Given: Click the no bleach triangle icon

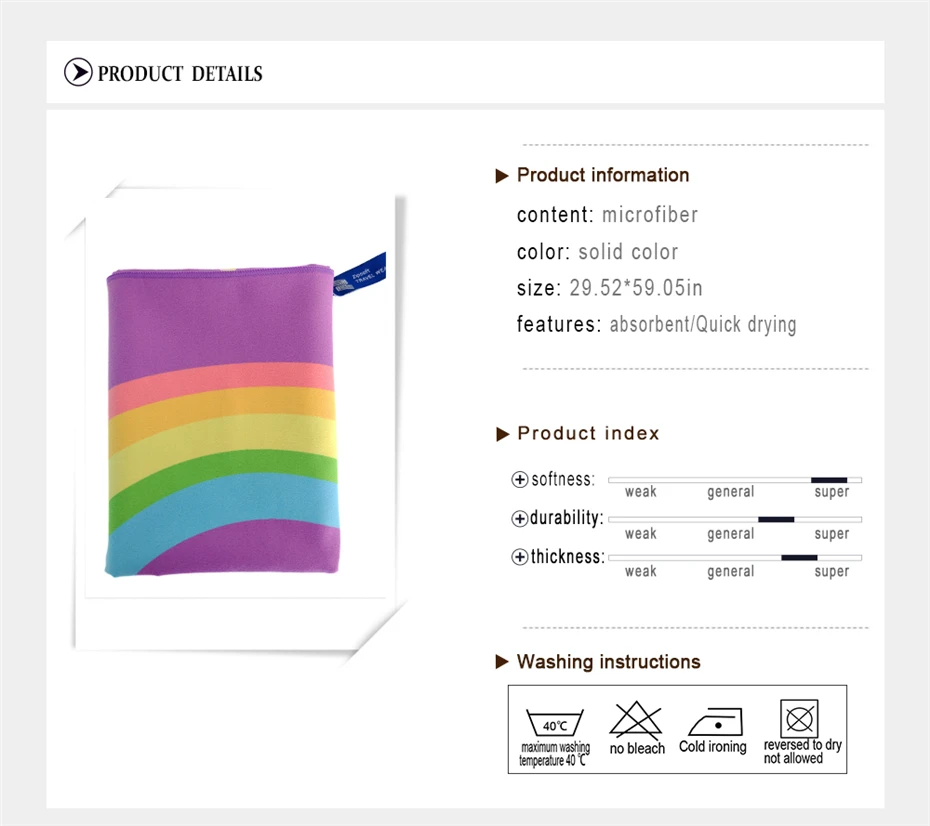Looking at the screenshot, I should tap(635, 719).
